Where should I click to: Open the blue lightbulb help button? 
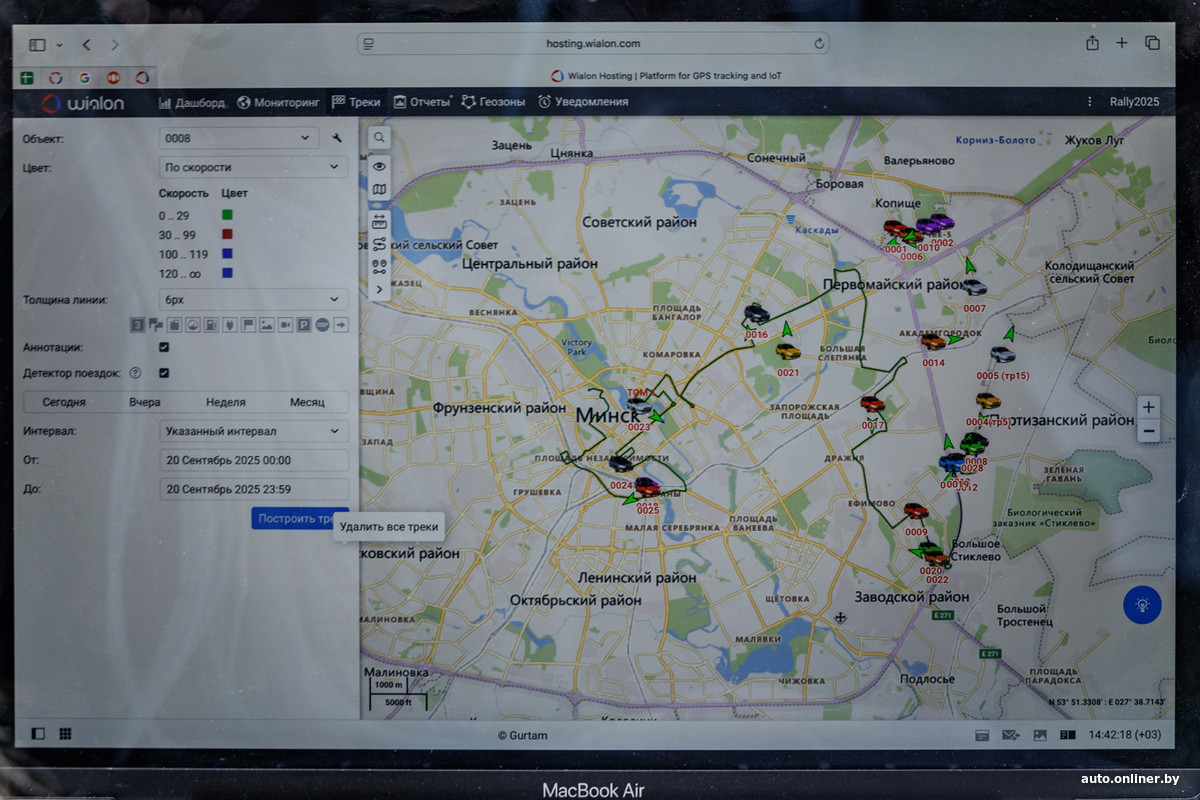[x=1142, y=604]
